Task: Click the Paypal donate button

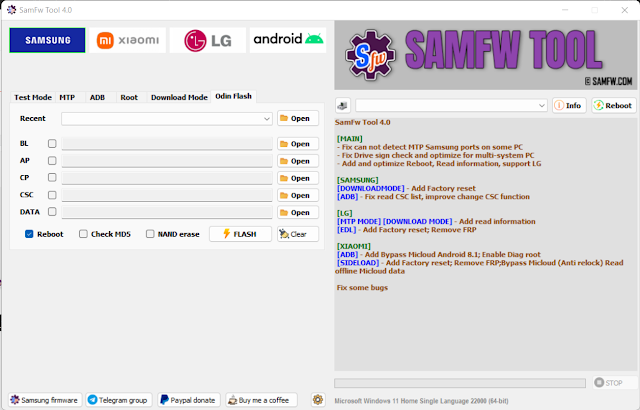Action: (189, 400)
